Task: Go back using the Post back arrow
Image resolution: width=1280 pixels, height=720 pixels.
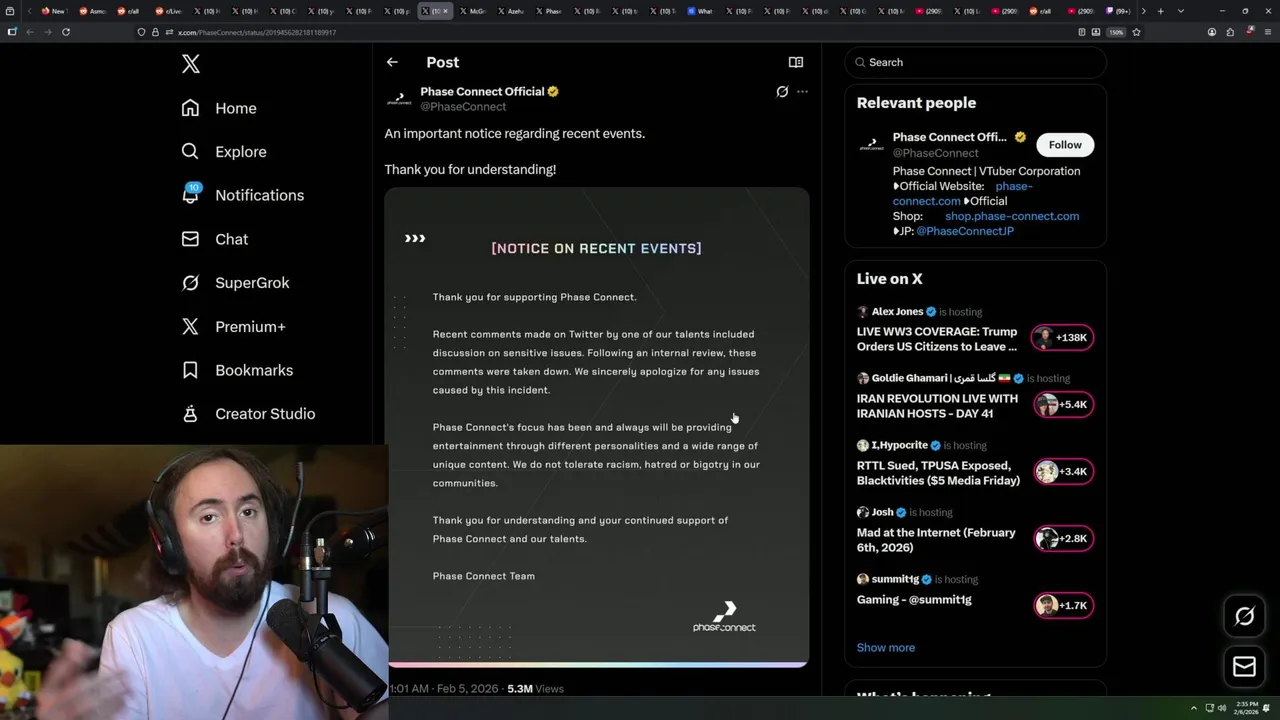Action: (392, 62)
